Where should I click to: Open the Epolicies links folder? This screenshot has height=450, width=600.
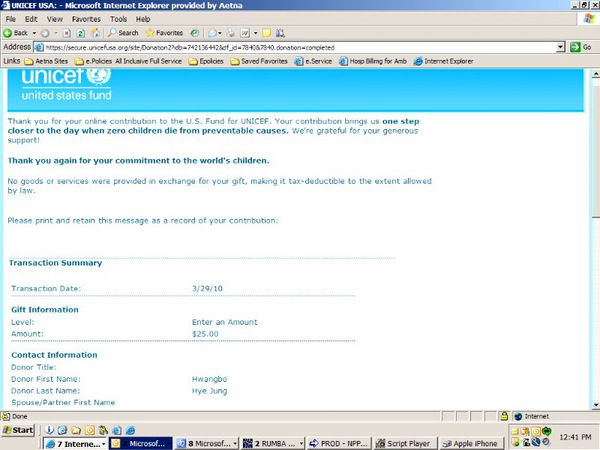[x=206, y=61]
